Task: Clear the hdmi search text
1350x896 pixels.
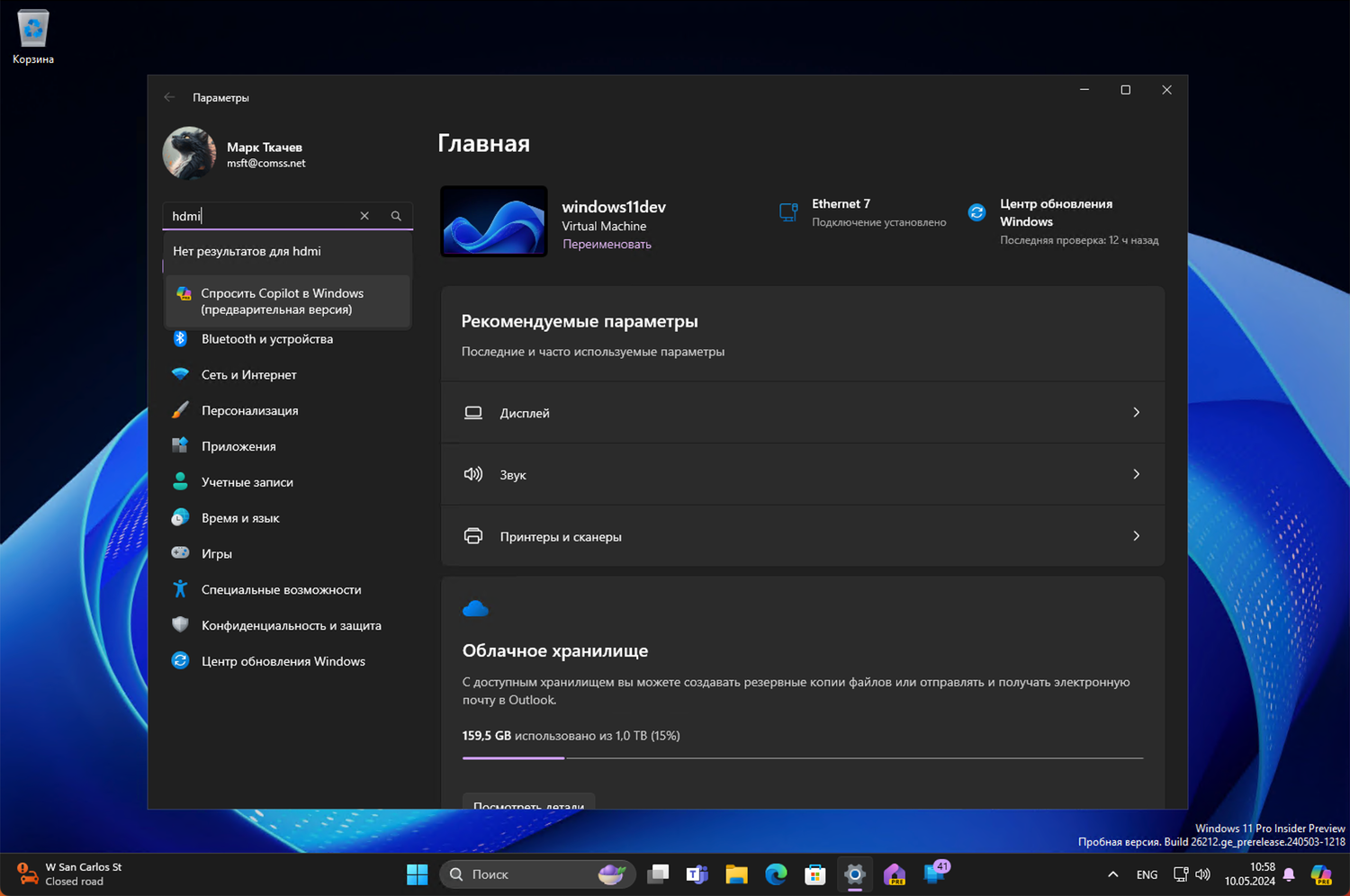Action: [x=364, y=216]
